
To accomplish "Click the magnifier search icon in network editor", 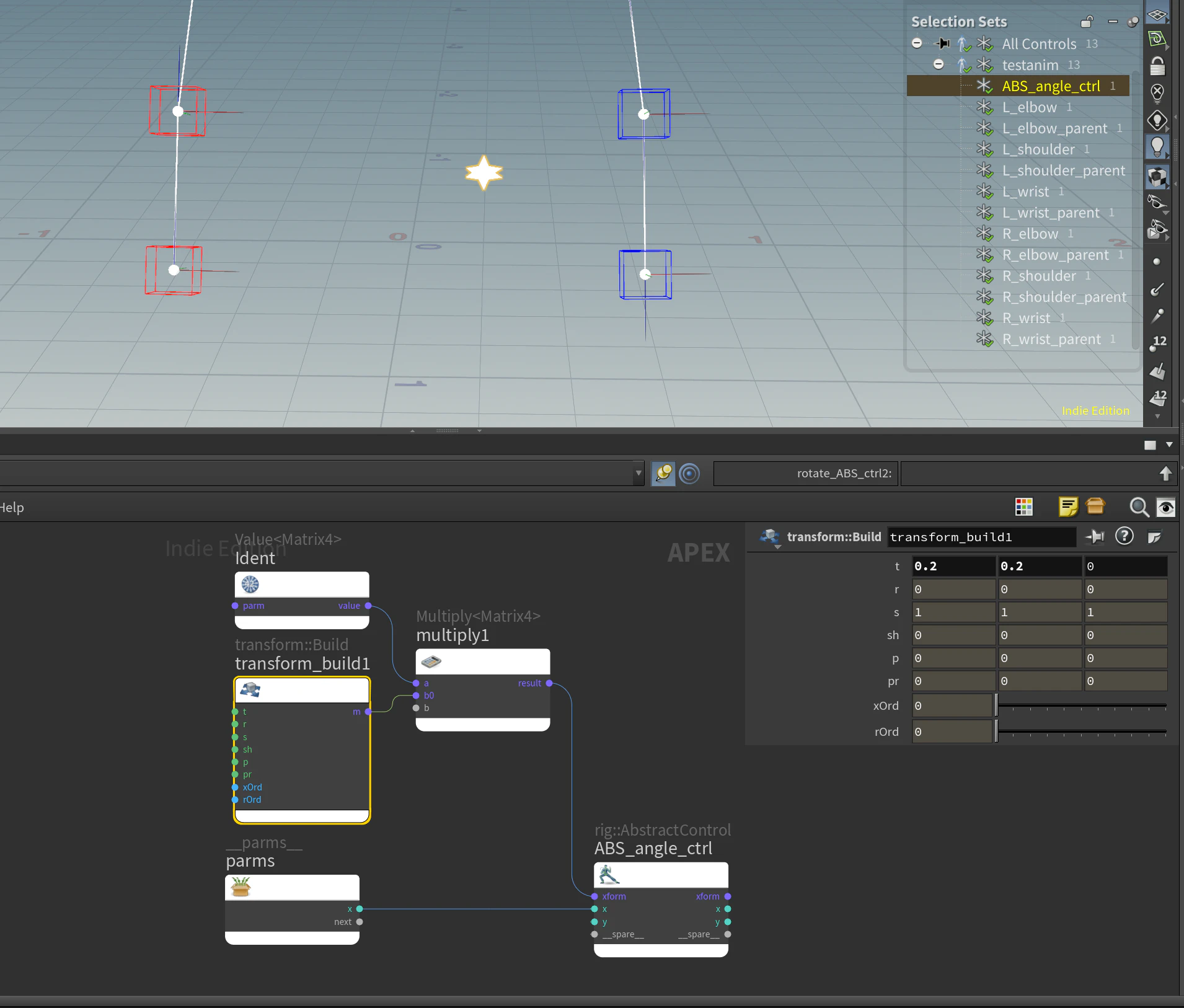I will [x=1139, y=507].
